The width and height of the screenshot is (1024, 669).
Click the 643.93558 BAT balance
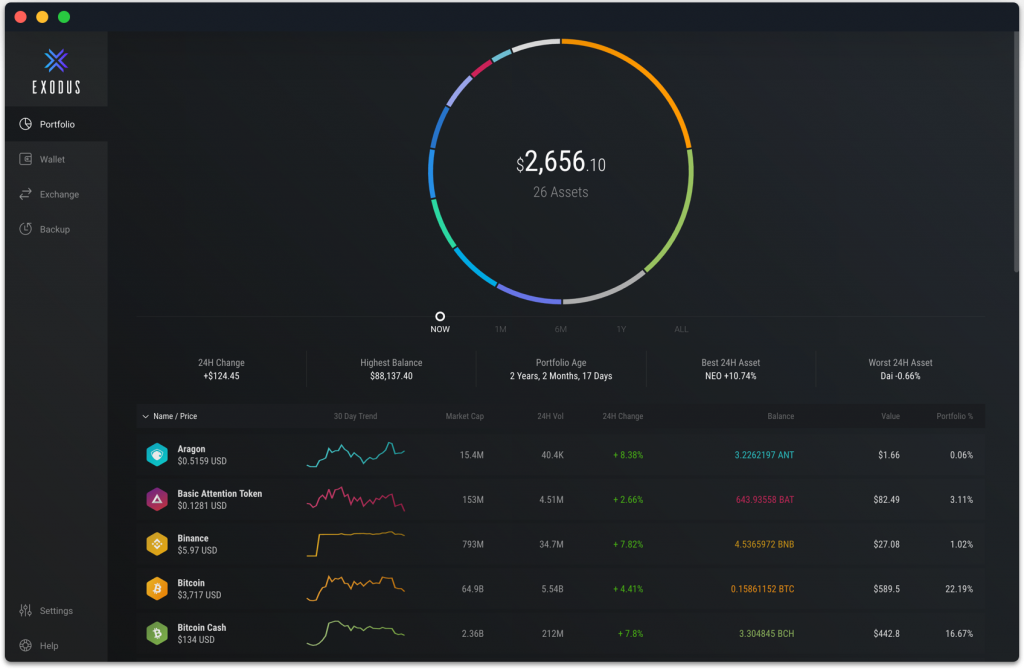765,499
